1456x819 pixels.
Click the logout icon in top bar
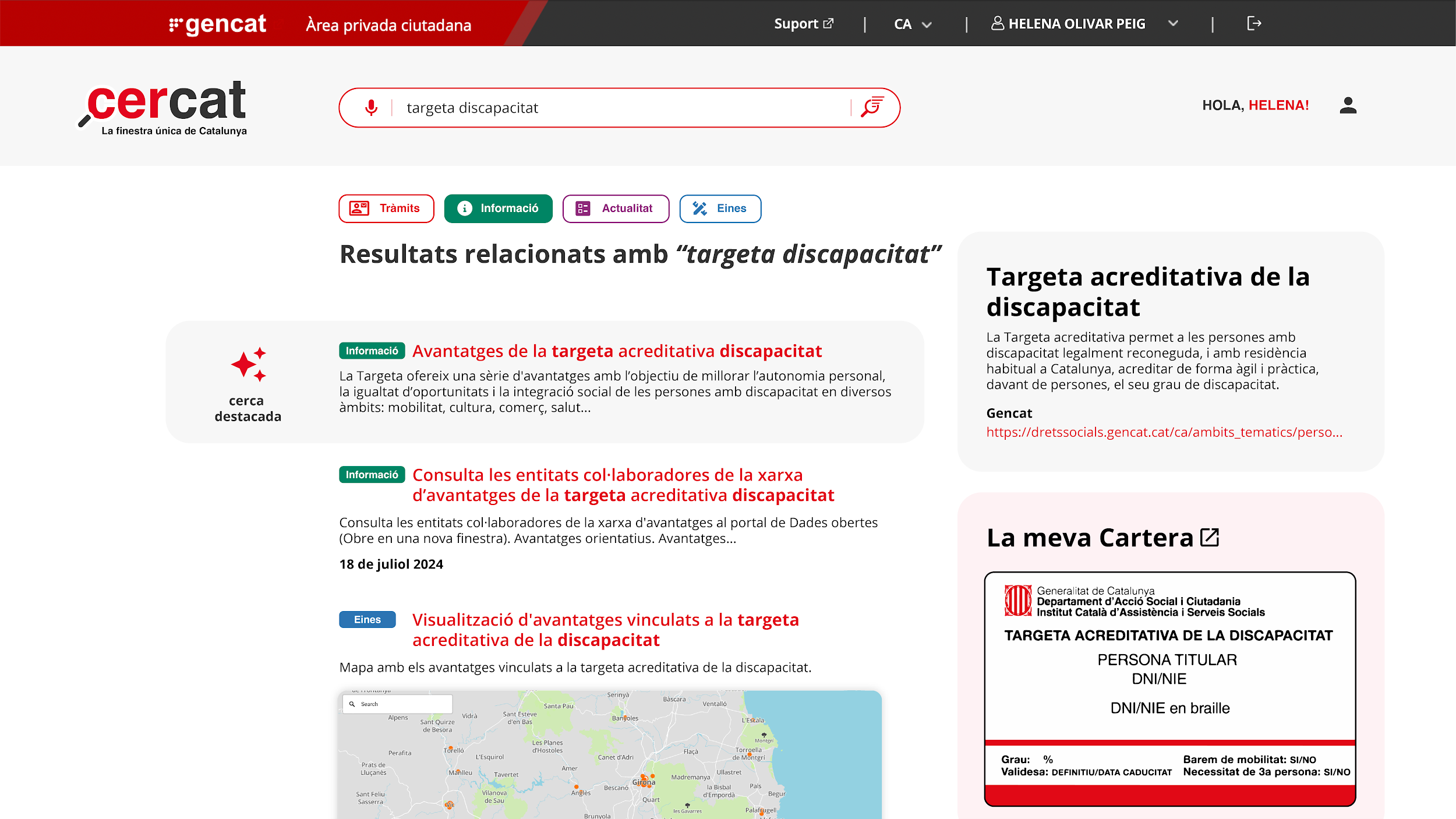pyautogui.click(x=1254, y=23)
